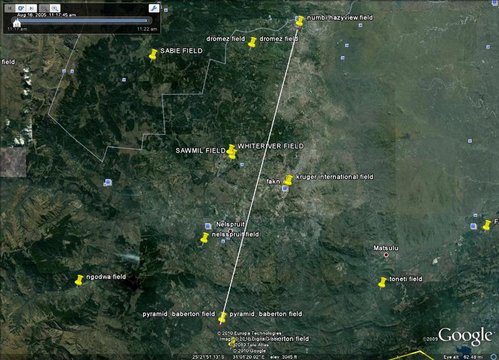Screen dimensions: 499x360
Task: Open time slider options wrench icon
Action: (x=154, y=8)
